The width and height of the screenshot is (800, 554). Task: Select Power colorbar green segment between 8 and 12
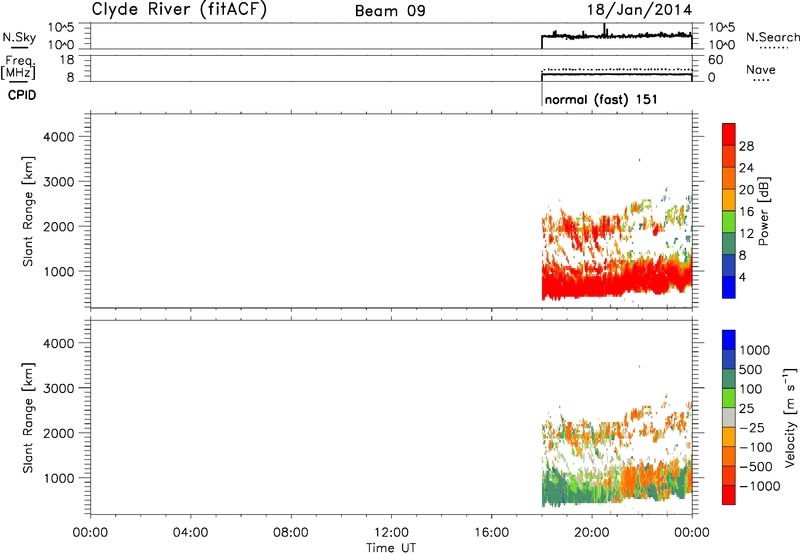[x=729, y=244]
